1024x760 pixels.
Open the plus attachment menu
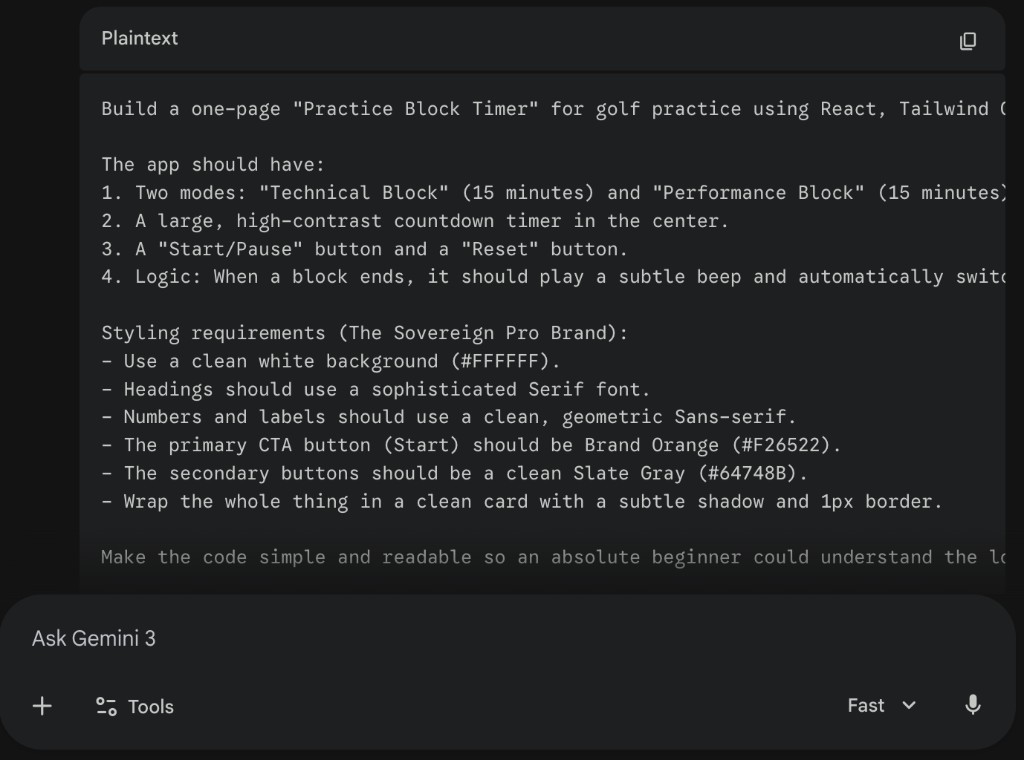click(42, 706)
